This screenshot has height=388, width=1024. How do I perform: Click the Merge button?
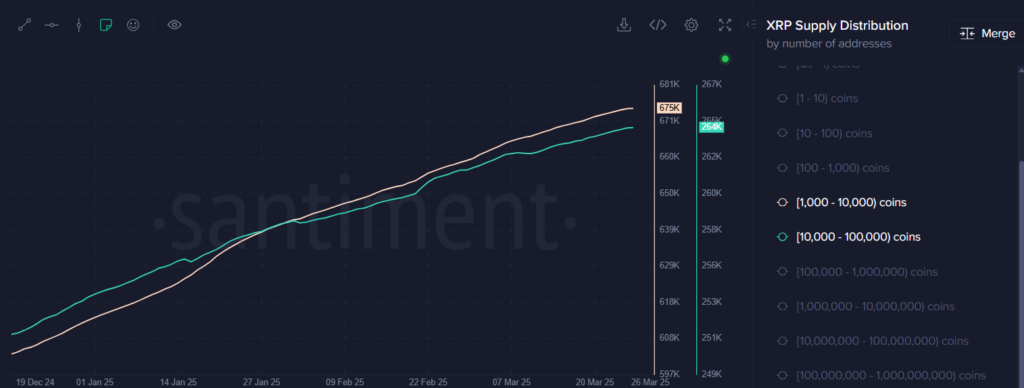(x=987, y=33)
